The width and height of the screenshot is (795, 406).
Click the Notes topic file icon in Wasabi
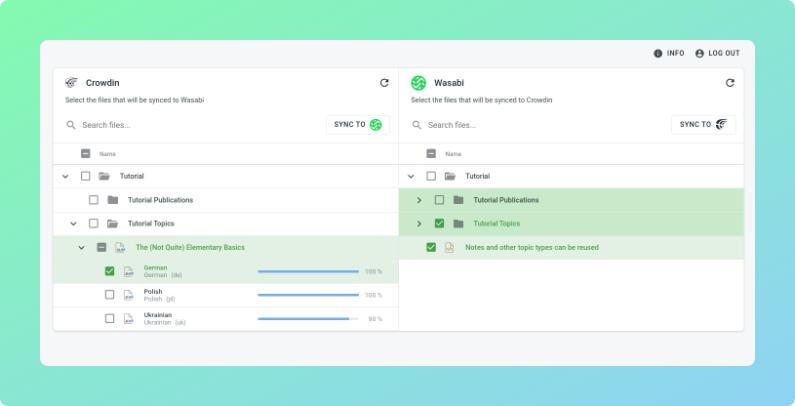pyautogui.click(x=449, y=247)
